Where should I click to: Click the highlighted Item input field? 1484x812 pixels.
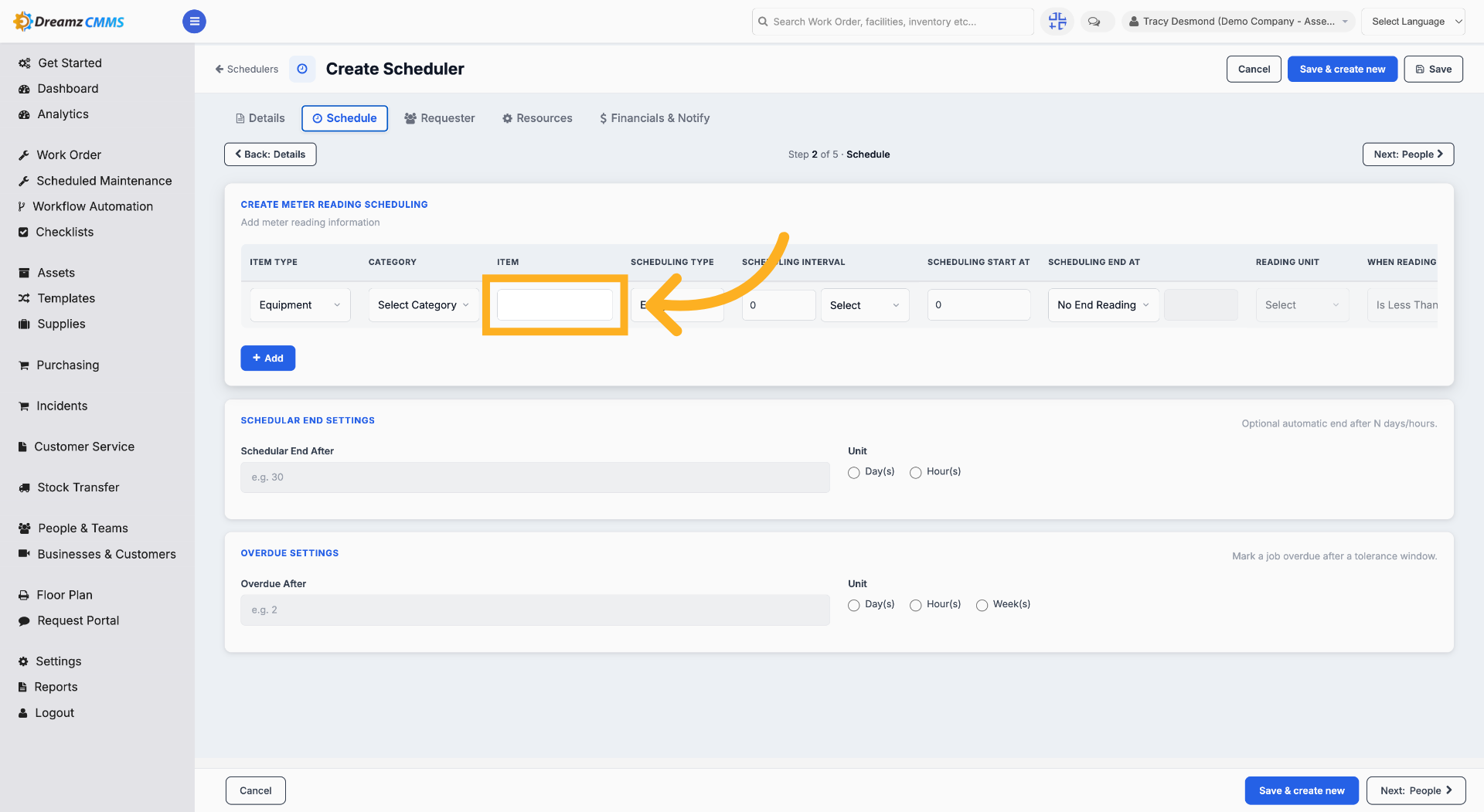(x=555, y=305)
